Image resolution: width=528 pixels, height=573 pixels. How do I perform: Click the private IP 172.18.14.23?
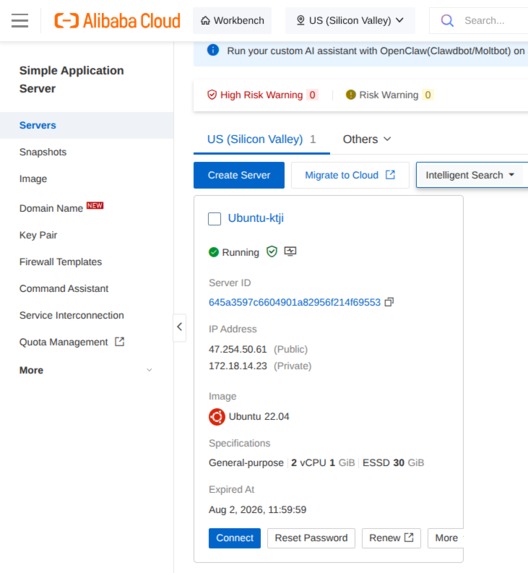click(x=238, y=366)
